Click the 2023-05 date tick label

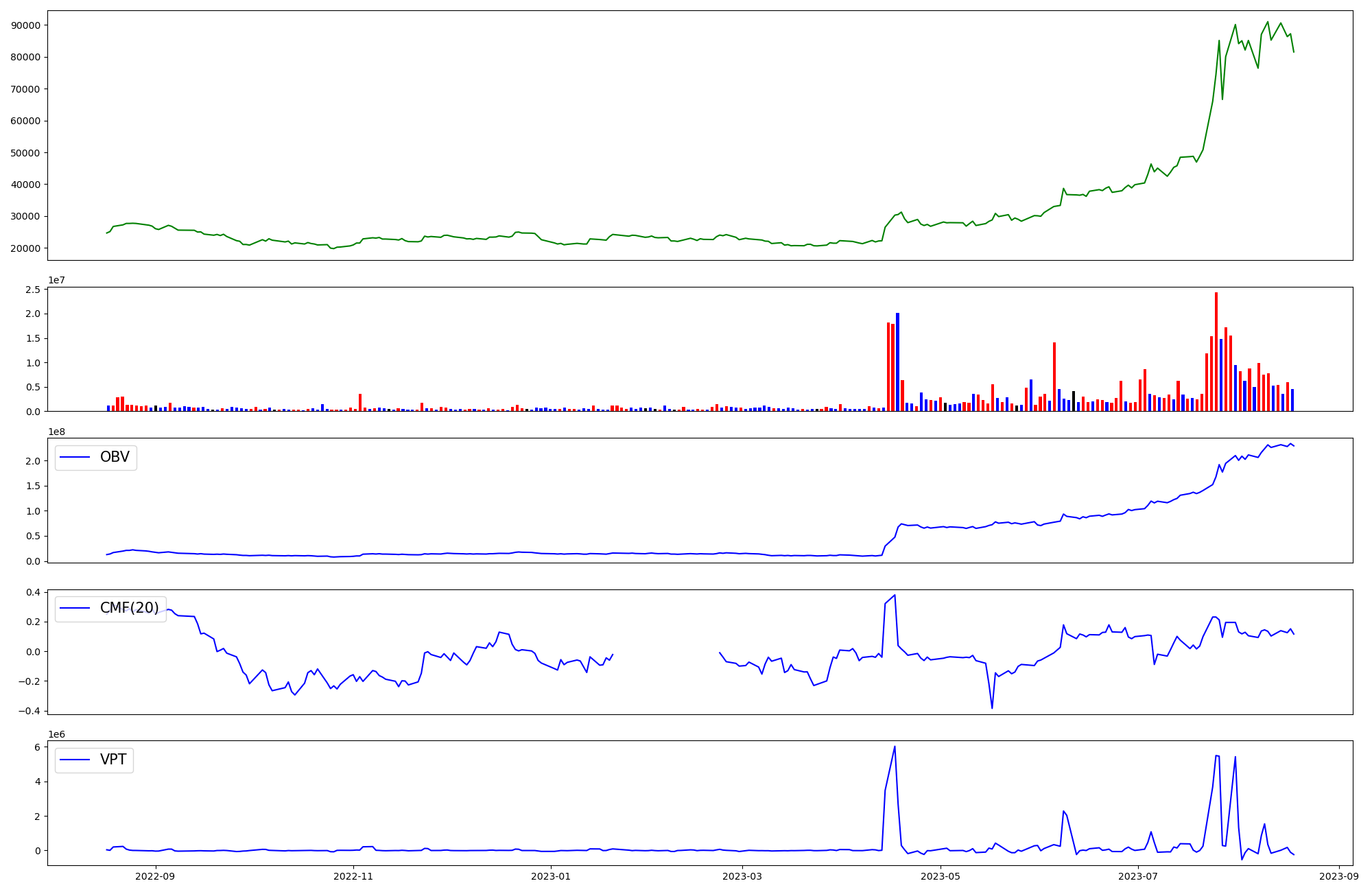[941, 876]
